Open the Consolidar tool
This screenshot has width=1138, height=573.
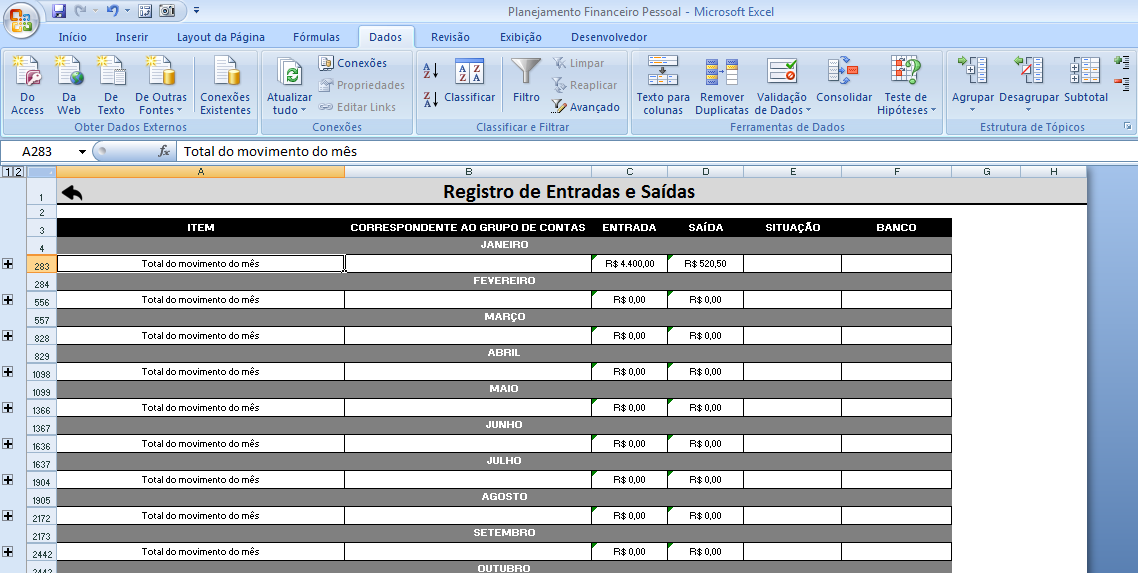(843, 81)
